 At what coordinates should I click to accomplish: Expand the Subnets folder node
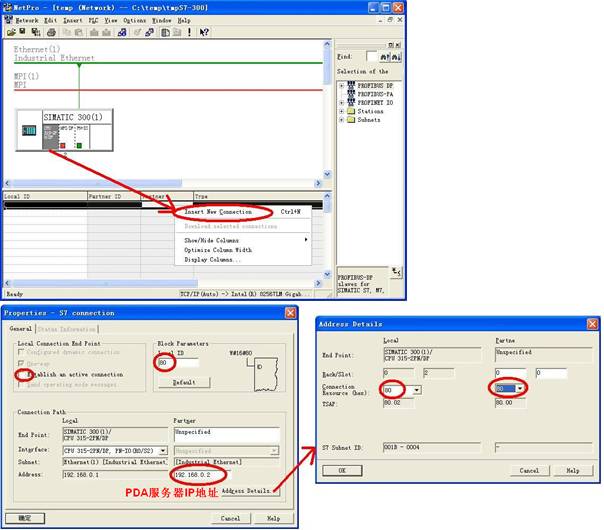(x=341, y=120)
